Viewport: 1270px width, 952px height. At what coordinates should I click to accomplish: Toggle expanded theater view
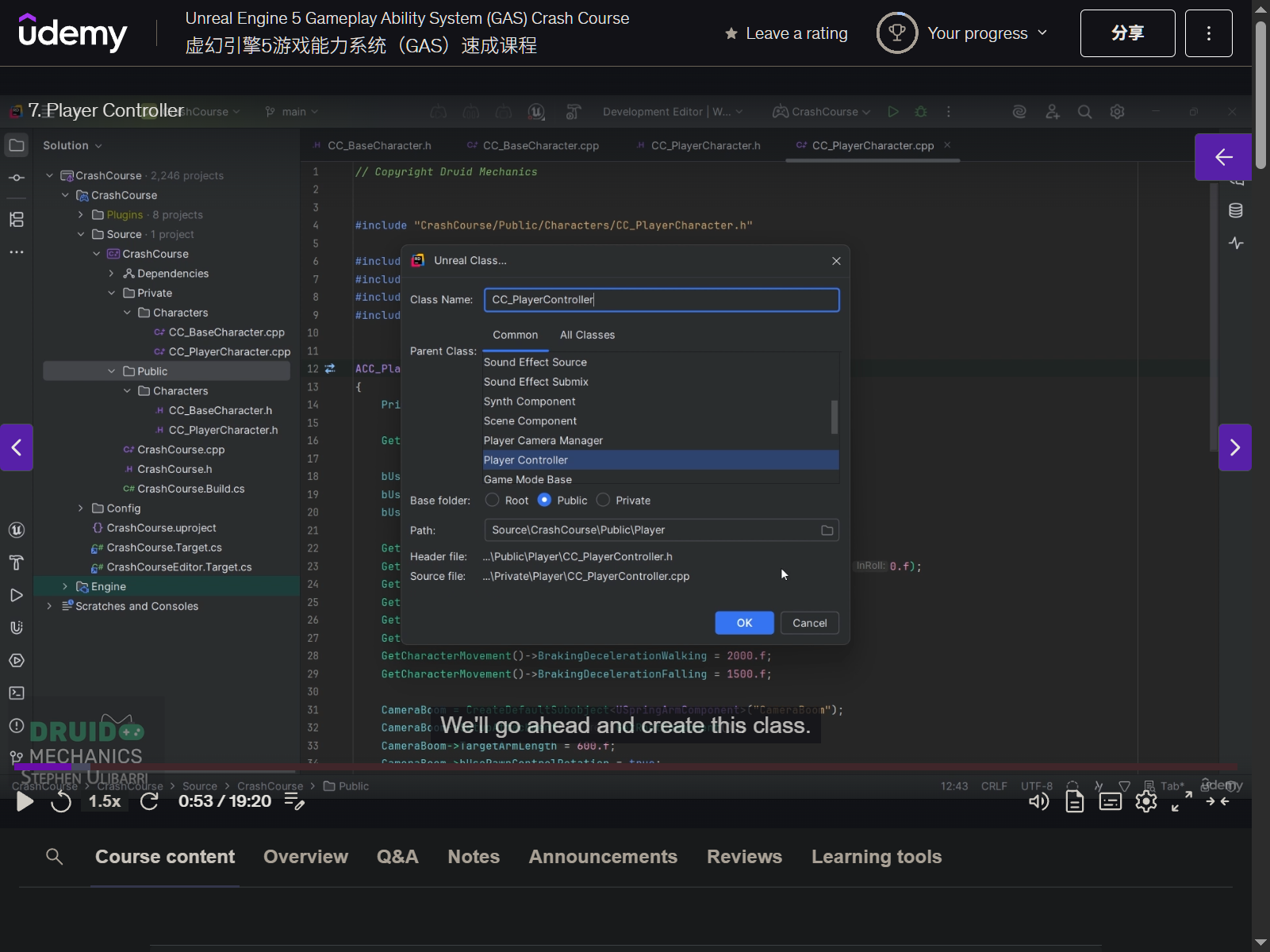(1218, 802)
